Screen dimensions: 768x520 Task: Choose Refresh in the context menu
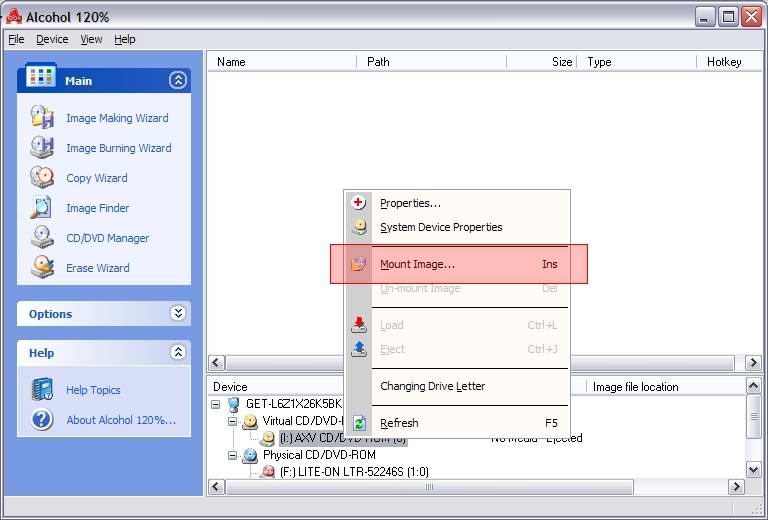click(459, 423)
